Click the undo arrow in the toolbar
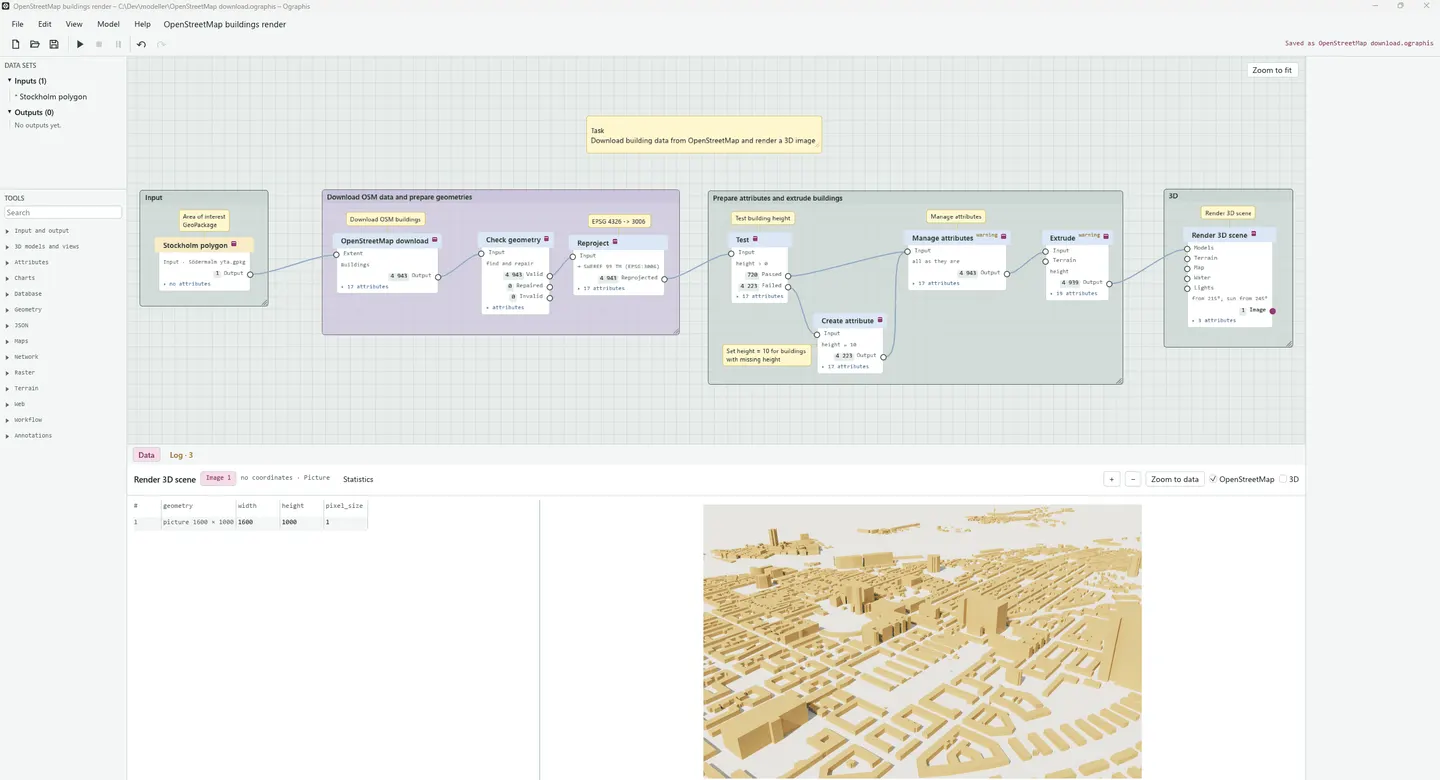Screen dimensions: 1440x780 pos(142,44)
